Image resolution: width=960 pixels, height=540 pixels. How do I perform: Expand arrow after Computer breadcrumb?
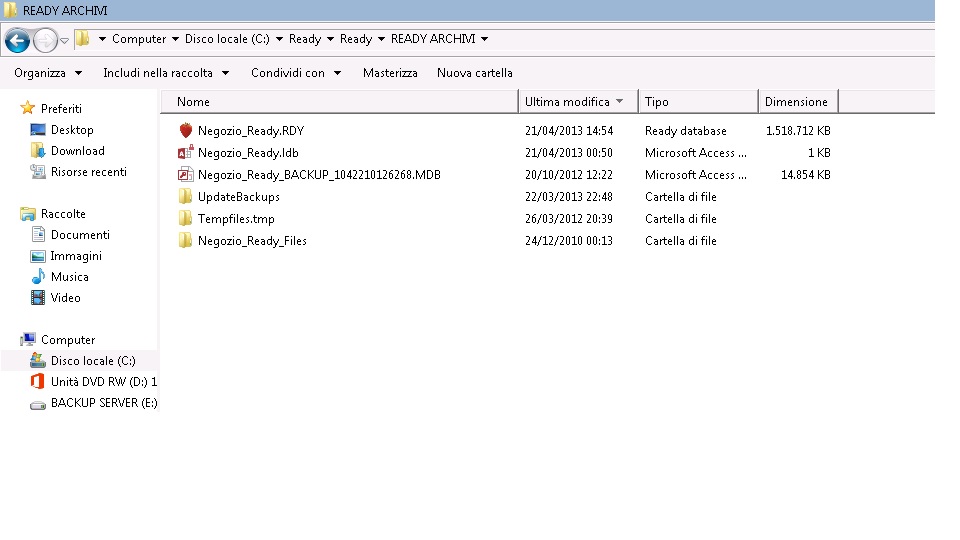click(x=175, y=39)
